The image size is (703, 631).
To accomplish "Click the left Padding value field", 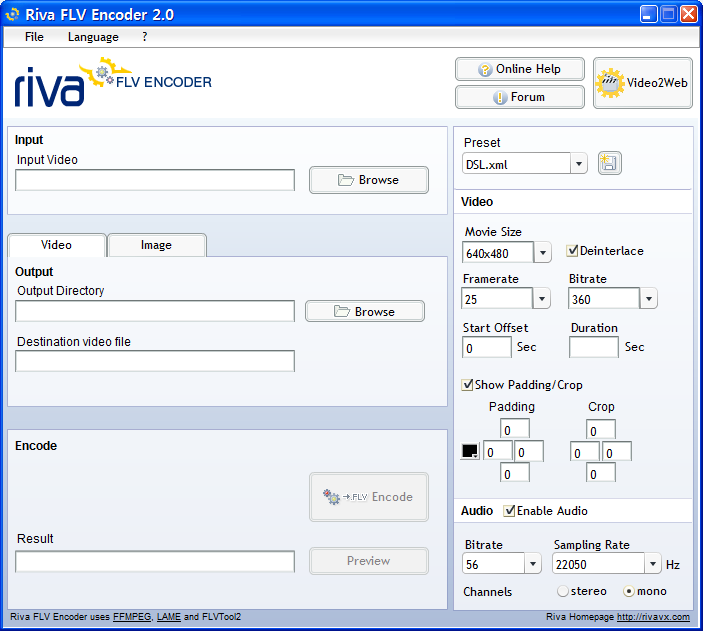I will click(x=498, y=451).
